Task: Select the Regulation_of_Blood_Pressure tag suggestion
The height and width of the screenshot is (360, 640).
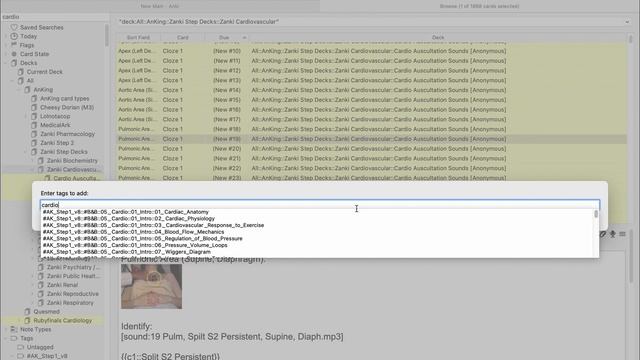Action: [142, 238]
